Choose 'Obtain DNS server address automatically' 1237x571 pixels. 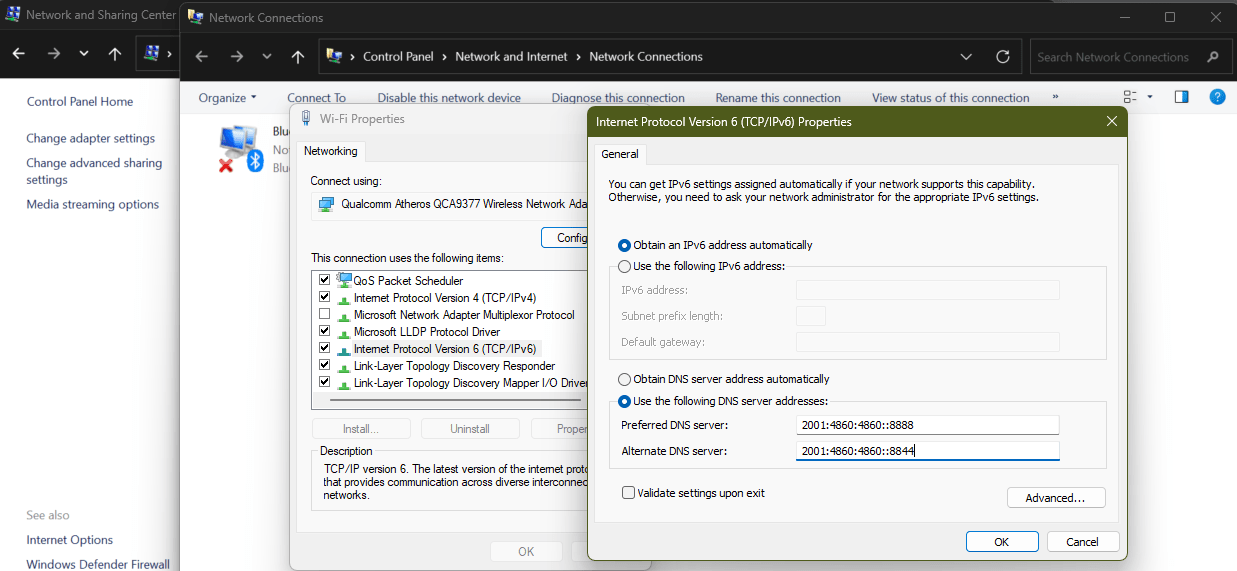(625, 380)
